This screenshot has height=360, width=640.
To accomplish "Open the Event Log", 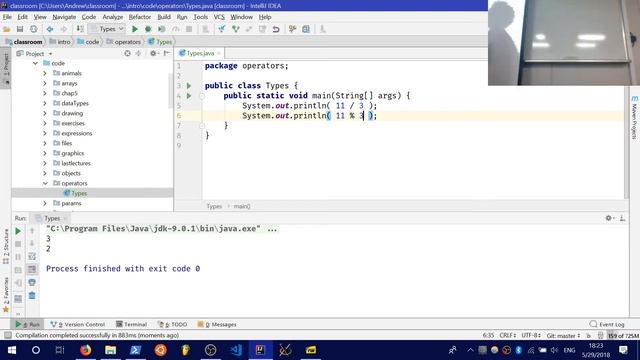I will point(607,324).
